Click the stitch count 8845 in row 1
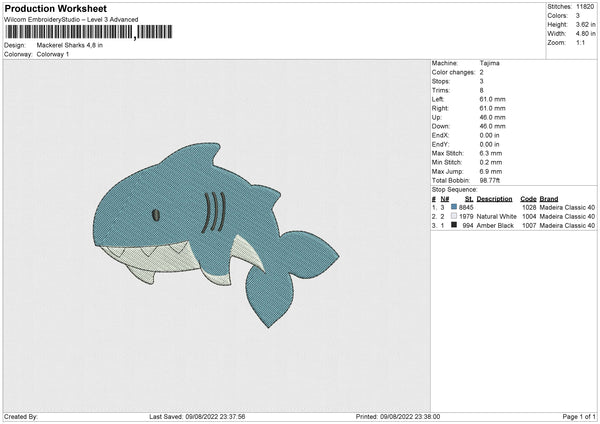This screenshot has height=424, width=600. (466, 207)
